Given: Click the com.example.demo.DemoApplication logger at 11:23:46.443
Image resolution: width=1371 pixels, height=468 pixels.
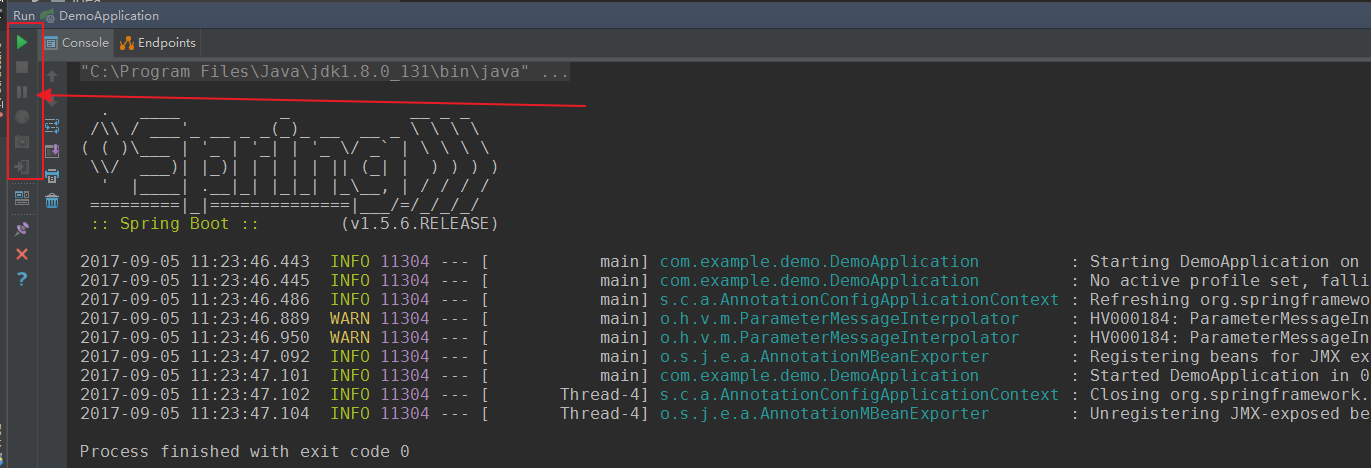Looking at the screenshot, I should 819,262.
